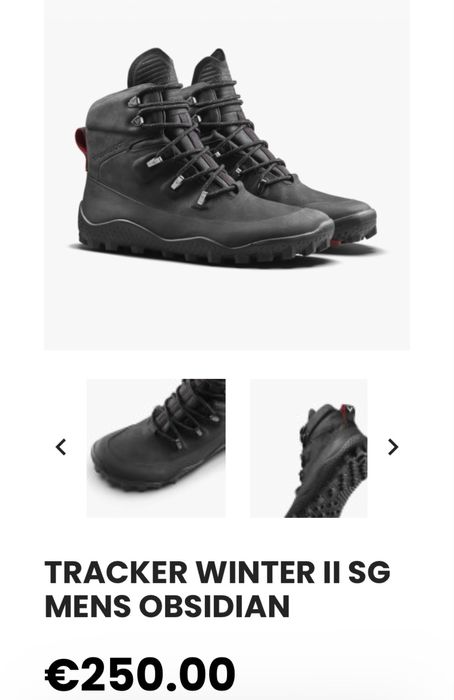Click the laces in the toe close-up thumbnail
Screen dimensions: 454x700
pos(187,417)
